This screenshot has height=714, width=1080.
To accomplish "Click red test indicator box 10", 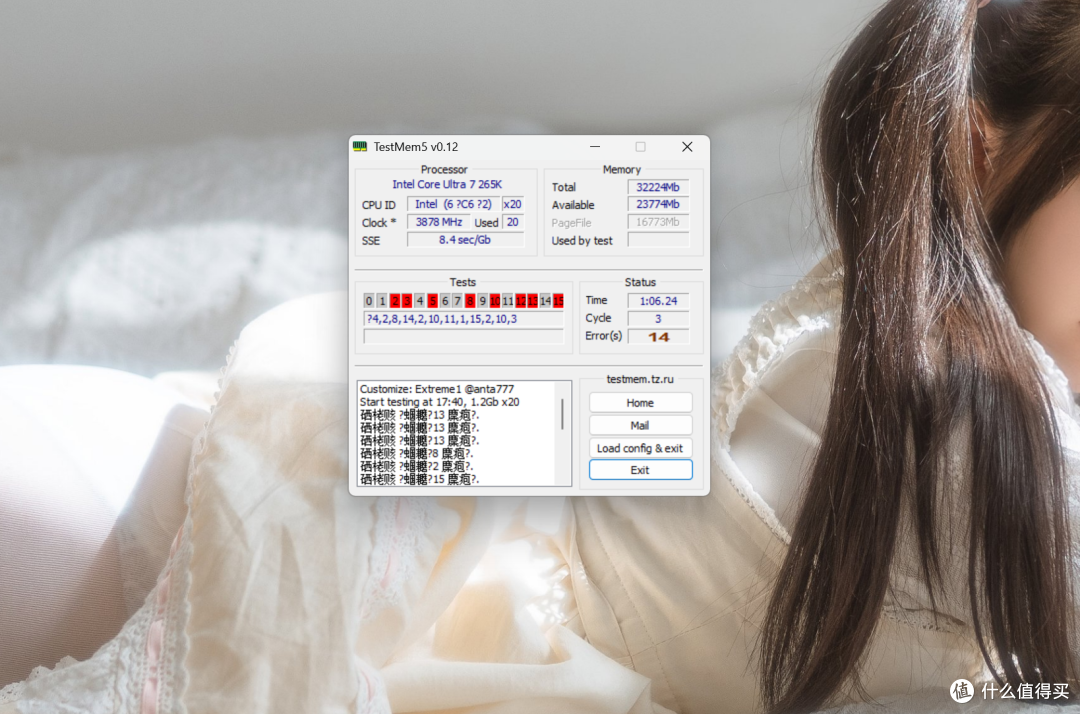I will click(x=495, y=301).
